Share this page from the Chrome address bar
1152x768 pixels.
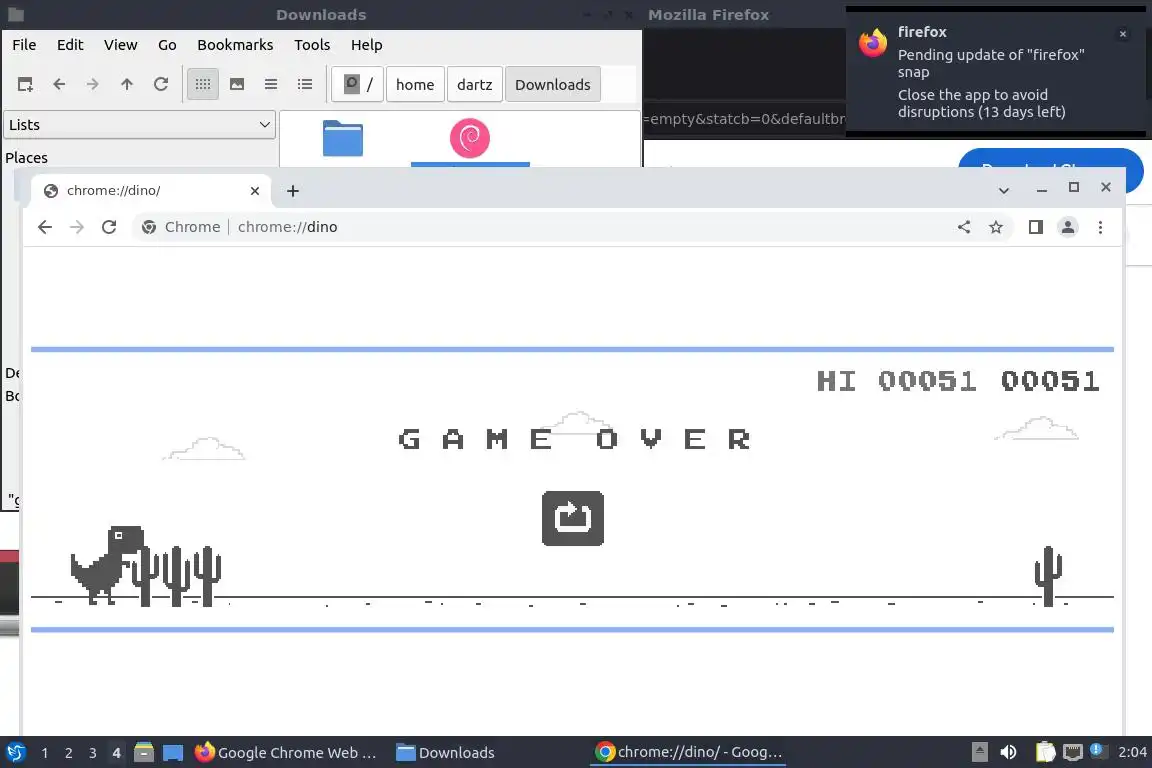(964, 227)
